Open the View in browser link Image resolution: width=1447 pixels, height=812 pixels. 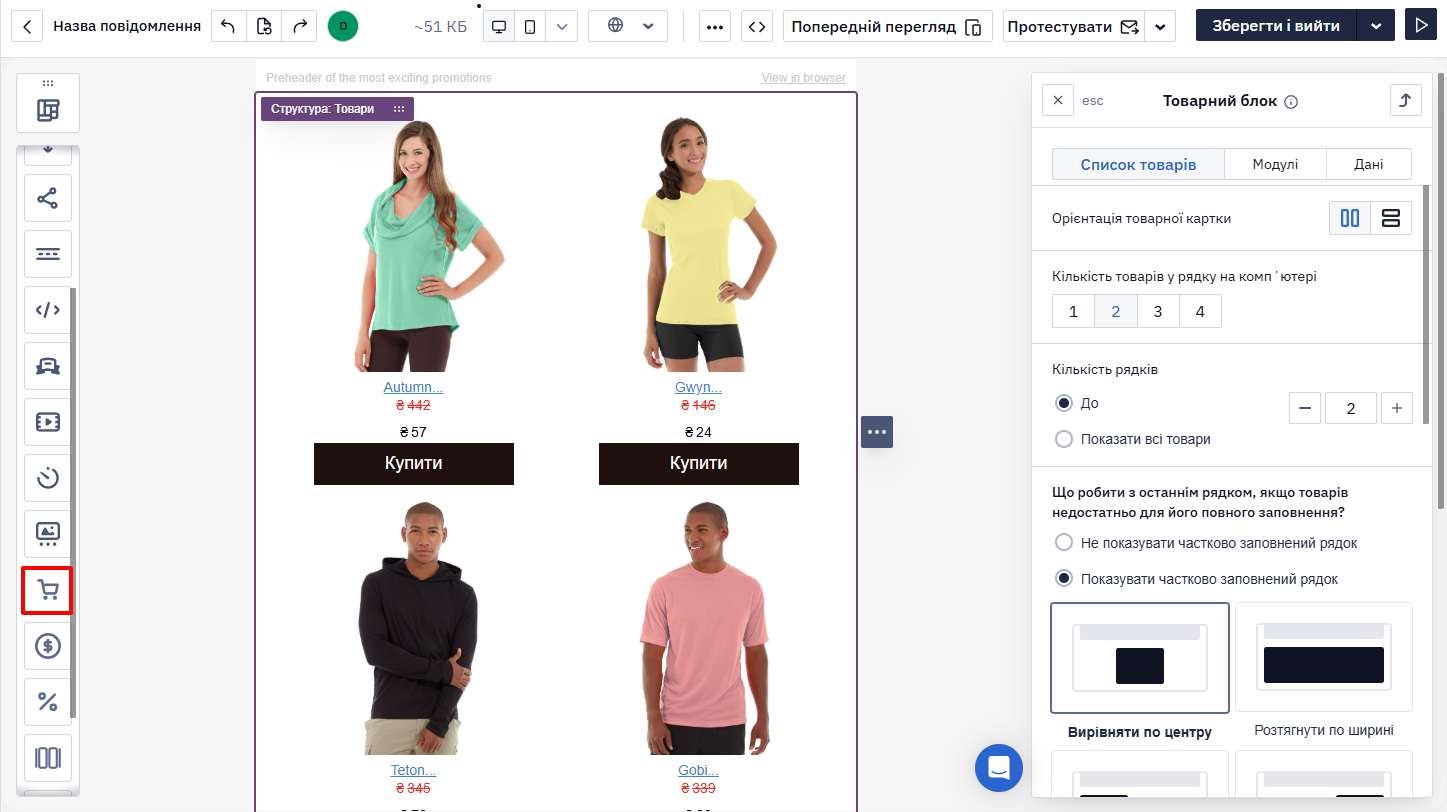(803, 78)
